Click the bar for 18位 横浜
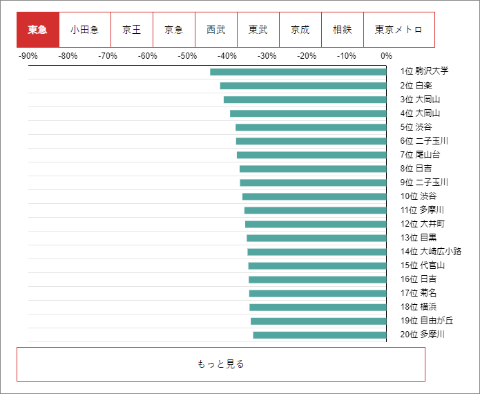Viewport: 480px width, 394px height. [x=318, y=308]
